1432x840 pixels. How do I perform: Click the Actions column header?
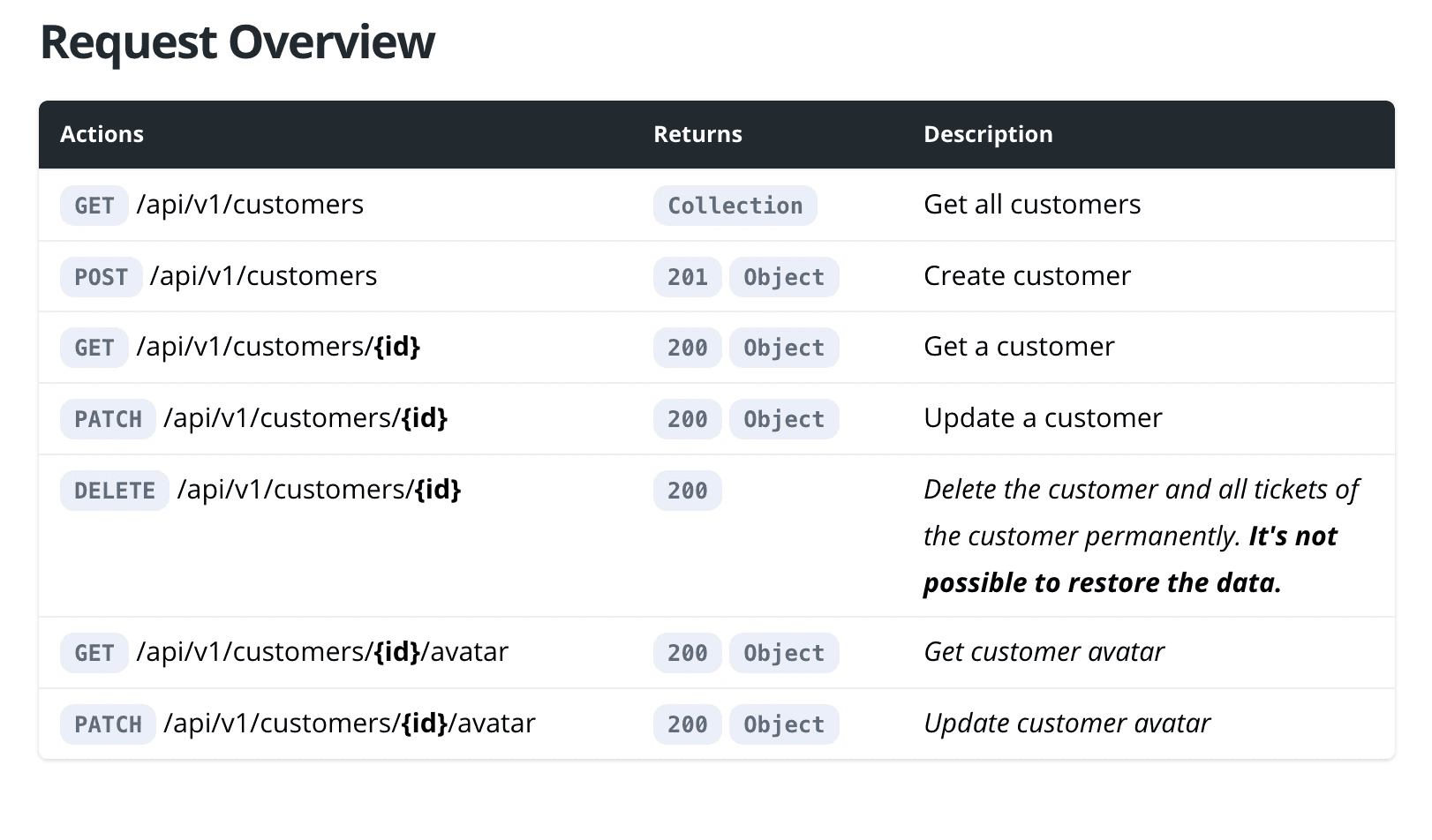[x=102, y=134]
